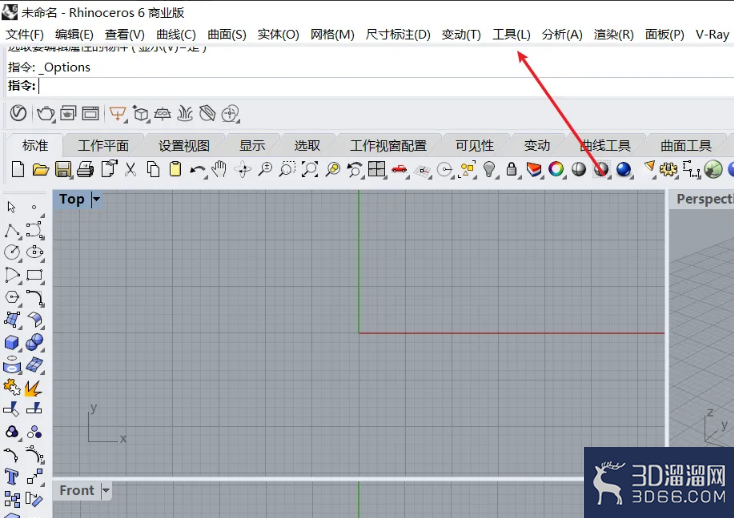The height and width of the screenshot is (518, 734).
Task: Open the Top viewport dropdown arrow
Action: pyautogui.click(x=96, y=199)
